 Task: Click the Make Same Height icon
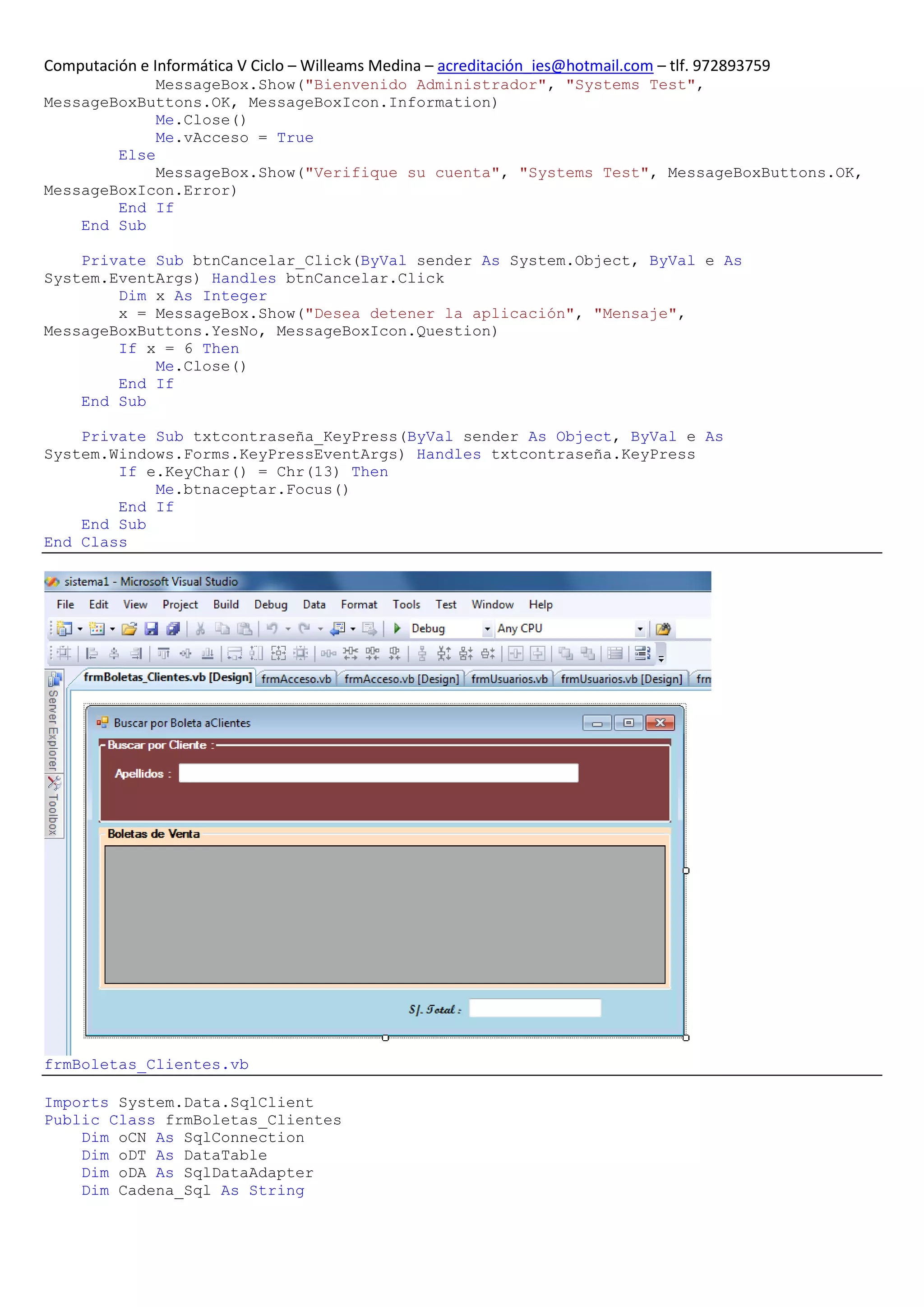(257, 653)
